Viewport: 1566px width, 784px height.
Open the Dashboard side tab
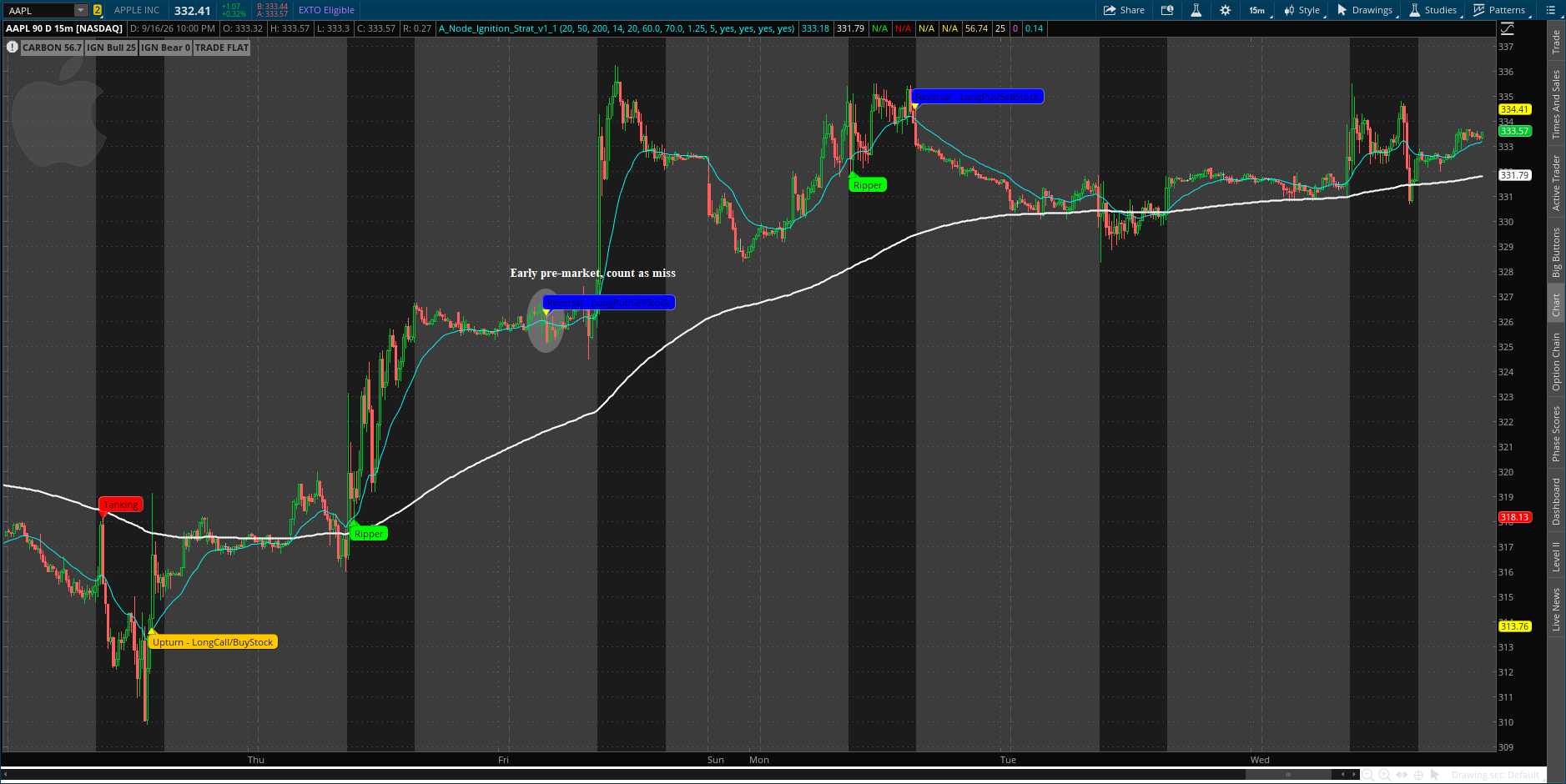[1556, 502]
